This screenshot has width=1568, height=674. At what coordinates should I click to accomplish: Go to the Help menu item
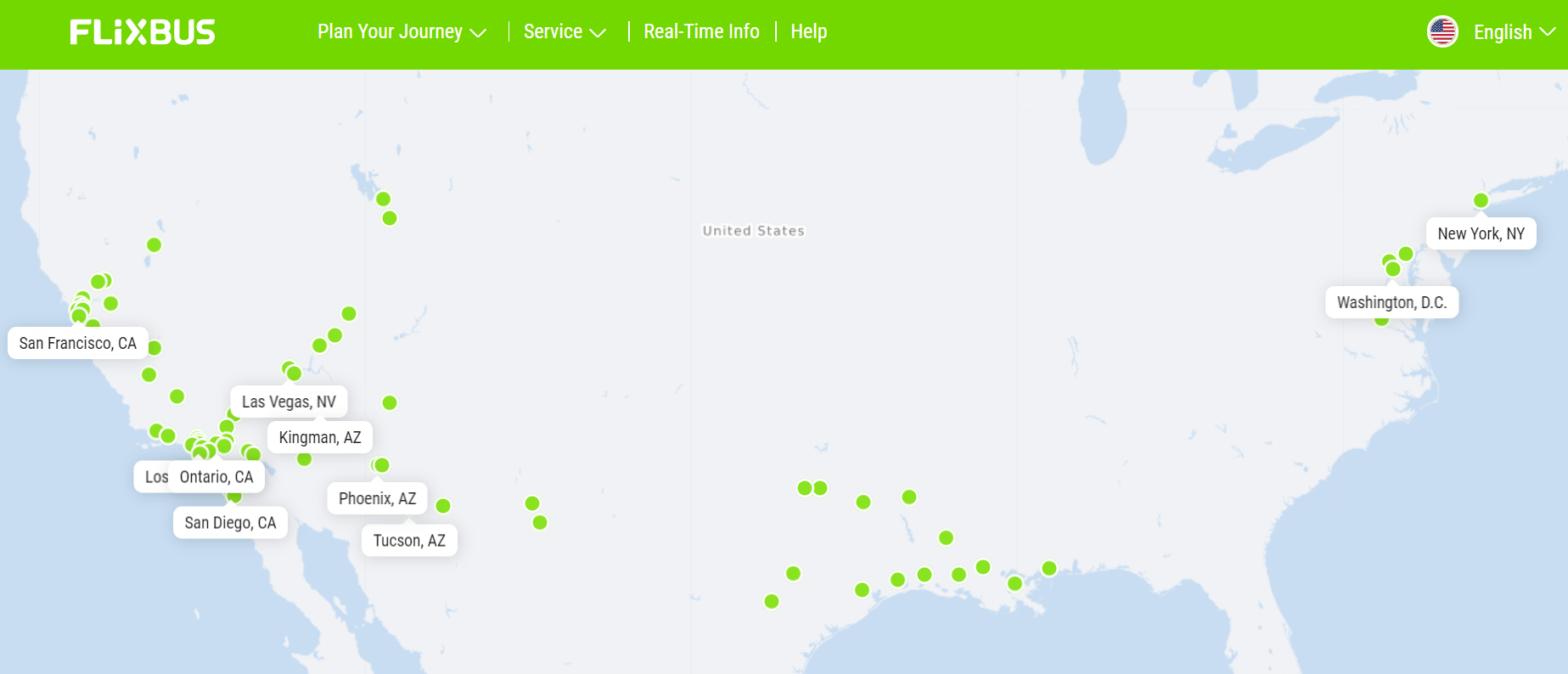[x=808, y=32]
